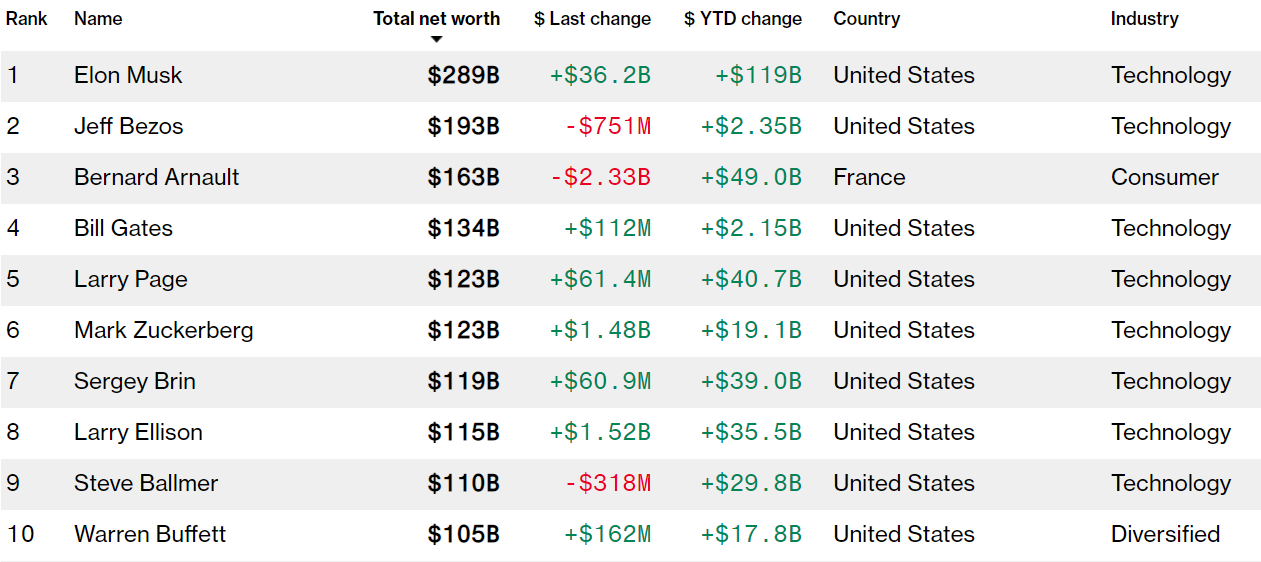Click France in Bernard Arnault's row
This screenshot has height=562, width=1261.
869,178
